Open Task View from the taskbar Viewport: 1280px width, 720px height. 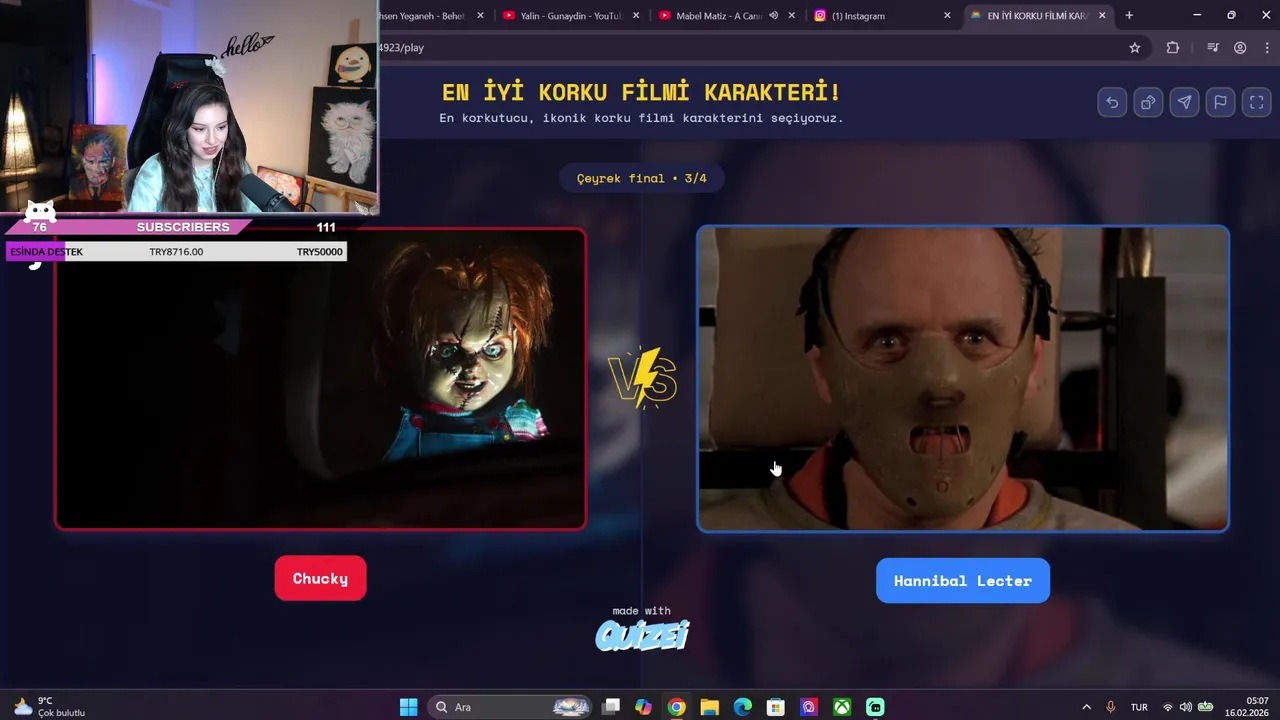(611, 707)
